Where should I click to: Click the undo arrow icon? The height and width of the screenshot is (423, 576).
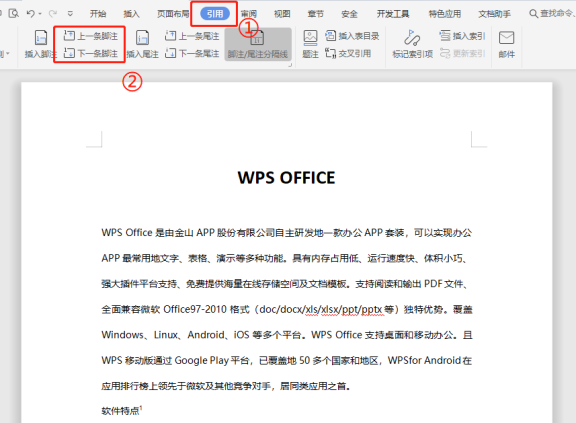tap(31, 14)
